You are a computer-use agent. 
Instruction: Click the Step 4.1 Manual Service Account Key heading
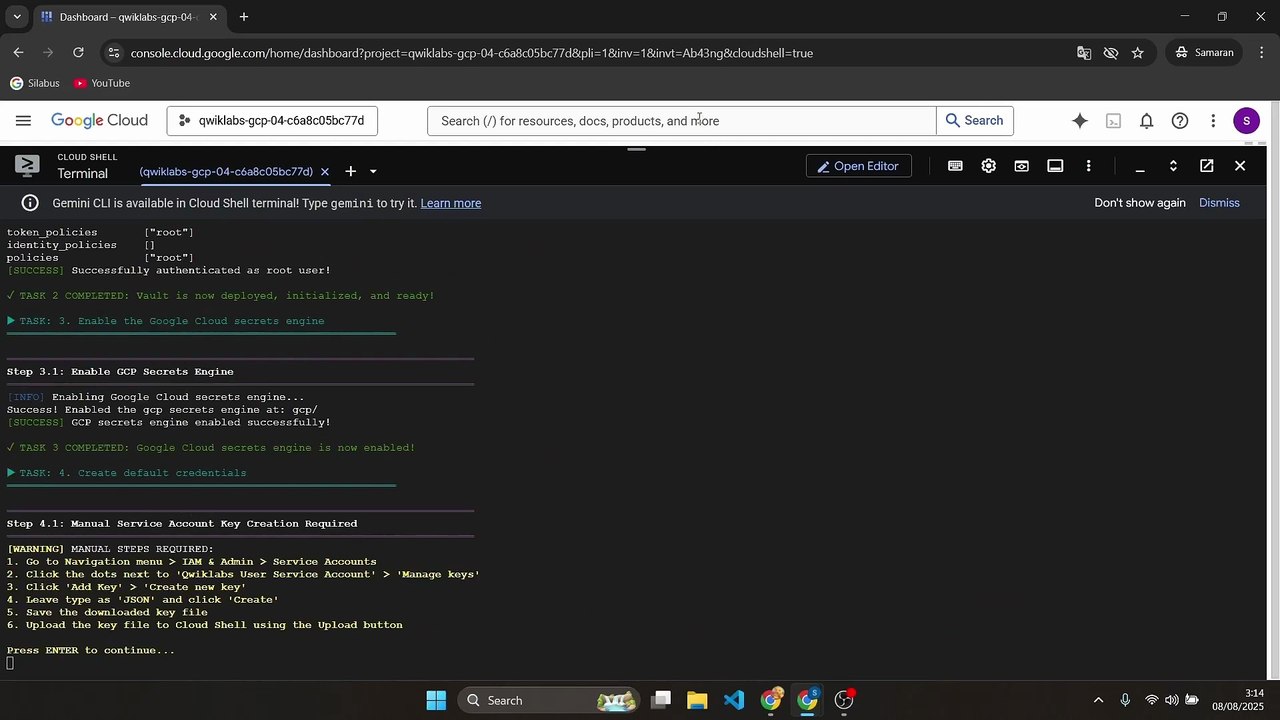click(182, 523)
